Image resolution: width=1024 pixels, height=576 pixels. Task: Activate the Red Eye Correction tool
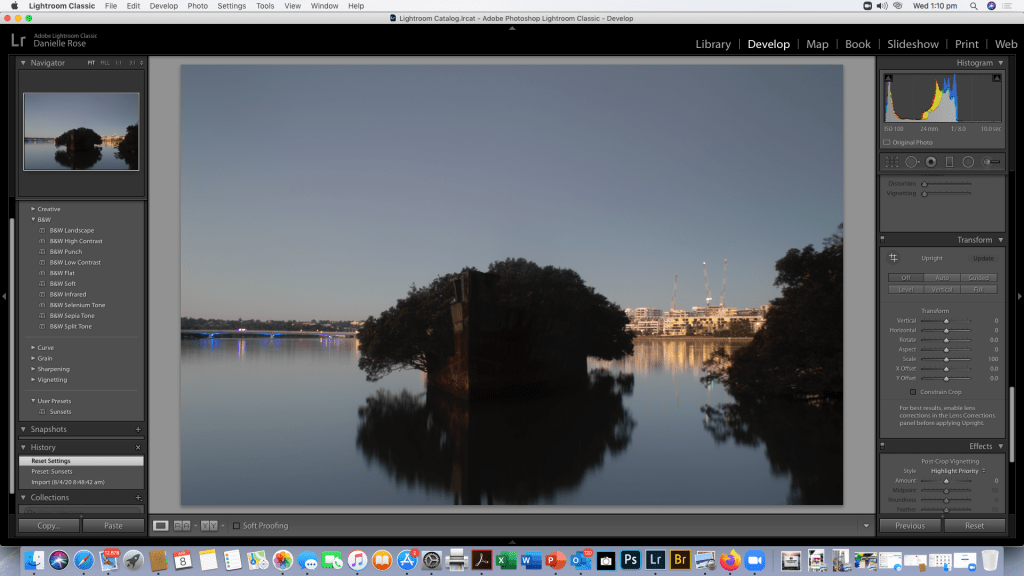click(x=930, y=162)
